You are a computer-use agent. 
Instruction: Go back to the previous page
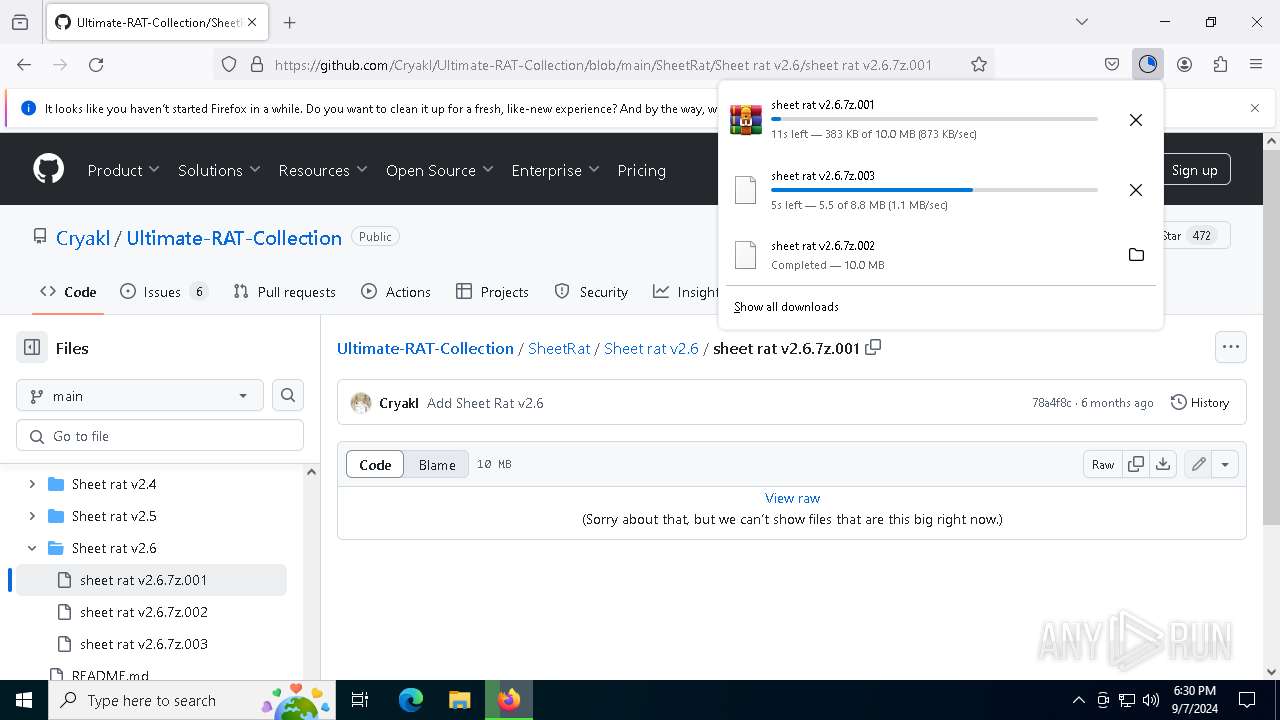[x=24, y=64]
